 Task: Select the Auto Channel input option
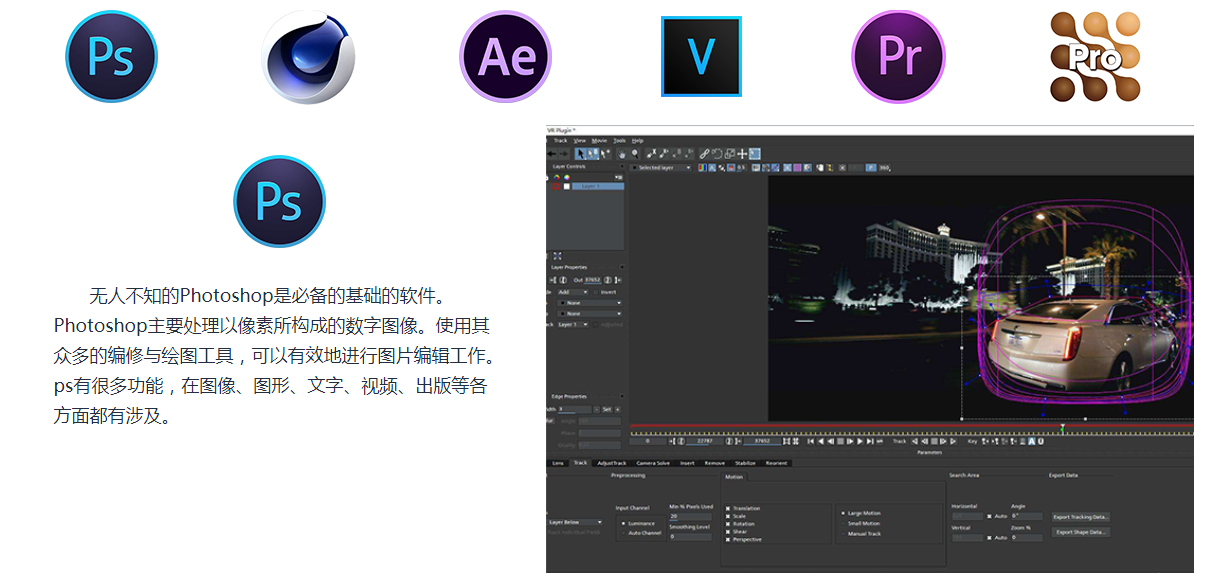pyautogui.click(x=623, y=533)
